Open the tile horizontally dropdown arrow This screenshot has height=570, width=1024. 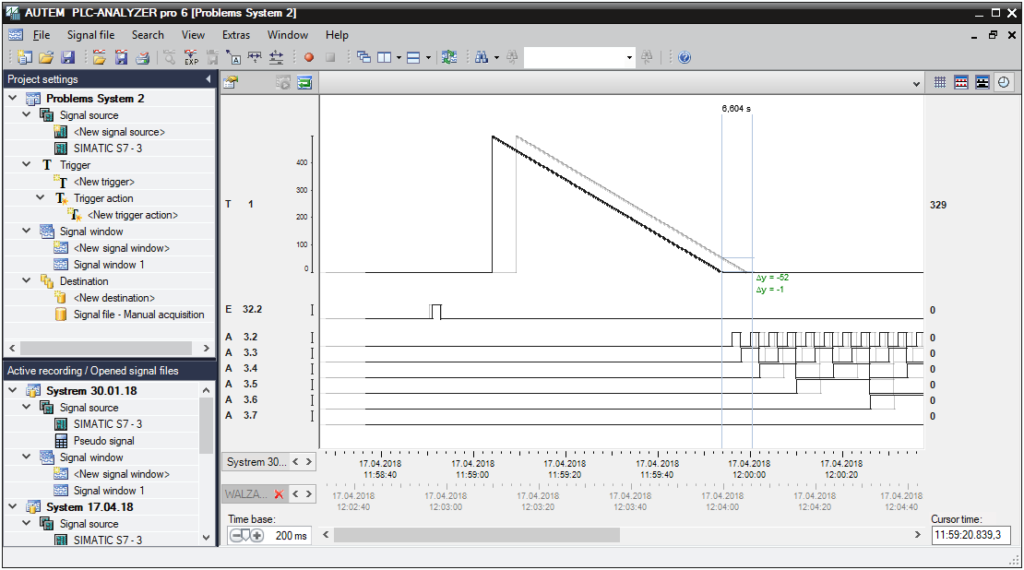[x=428, y=57]
